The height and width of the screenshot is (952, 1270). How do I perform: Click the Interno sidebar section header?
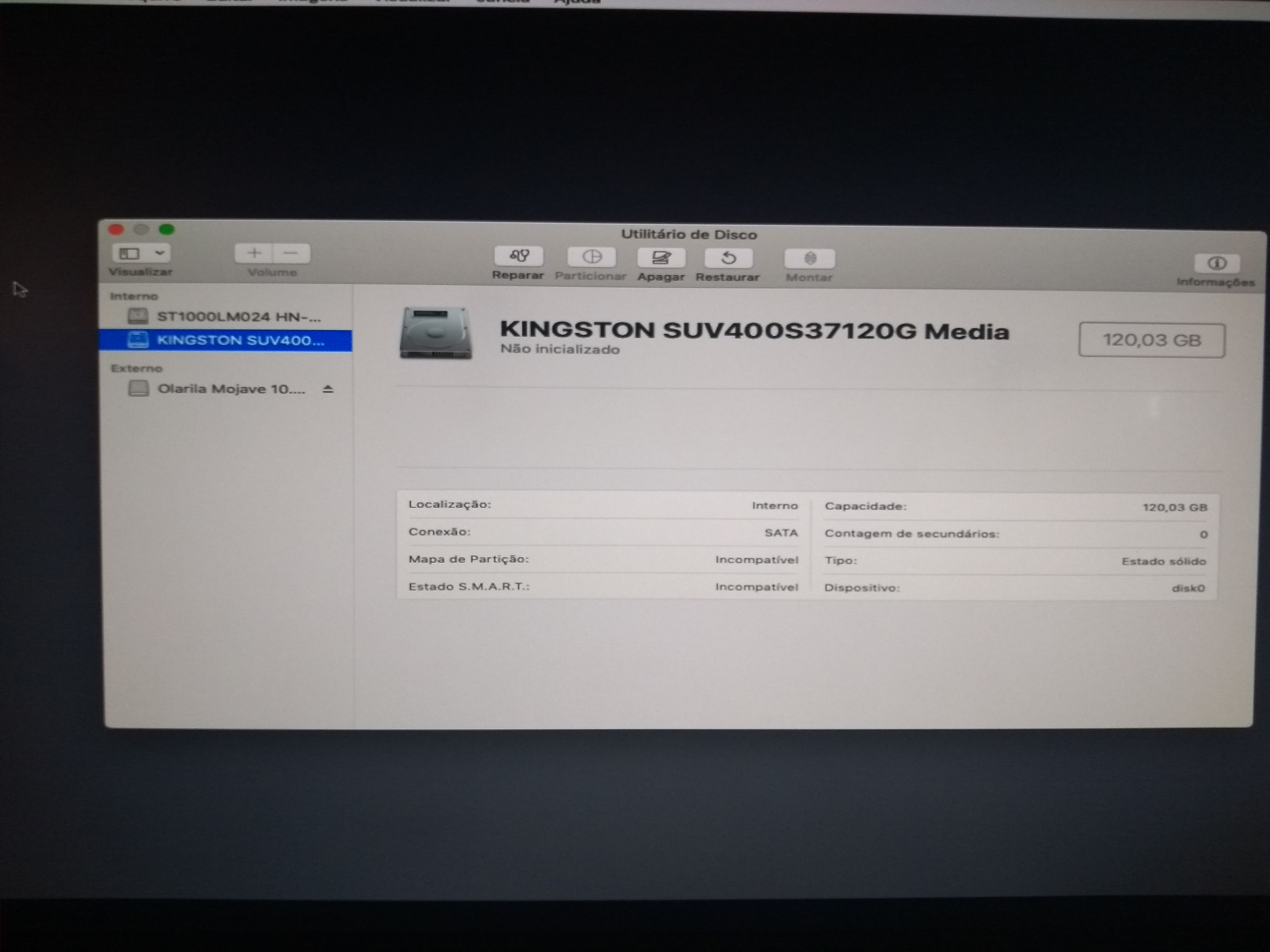[134, 296]
